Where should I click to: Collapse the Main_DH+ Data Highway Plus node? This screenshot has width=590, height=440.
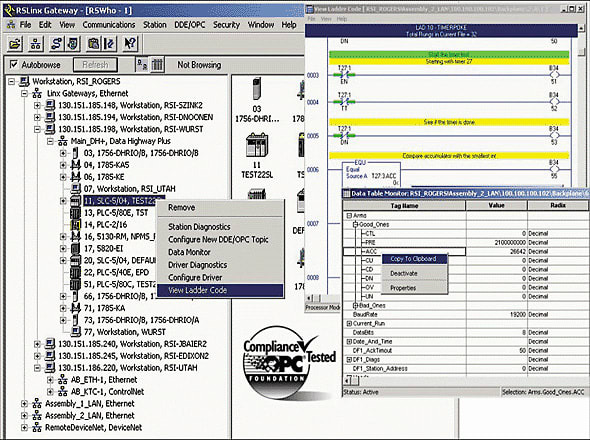pyautogui.click(x=50, y=142)
